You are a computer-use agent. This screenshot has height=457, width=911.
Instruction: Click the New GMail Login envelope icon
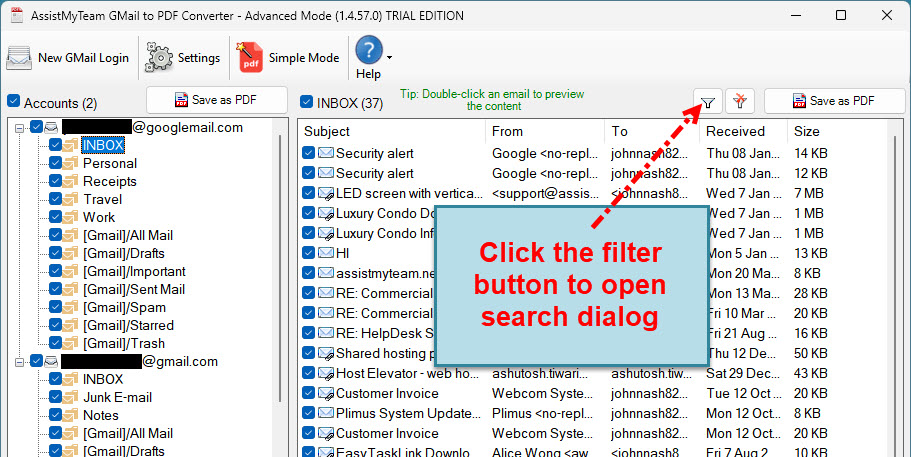19,58
